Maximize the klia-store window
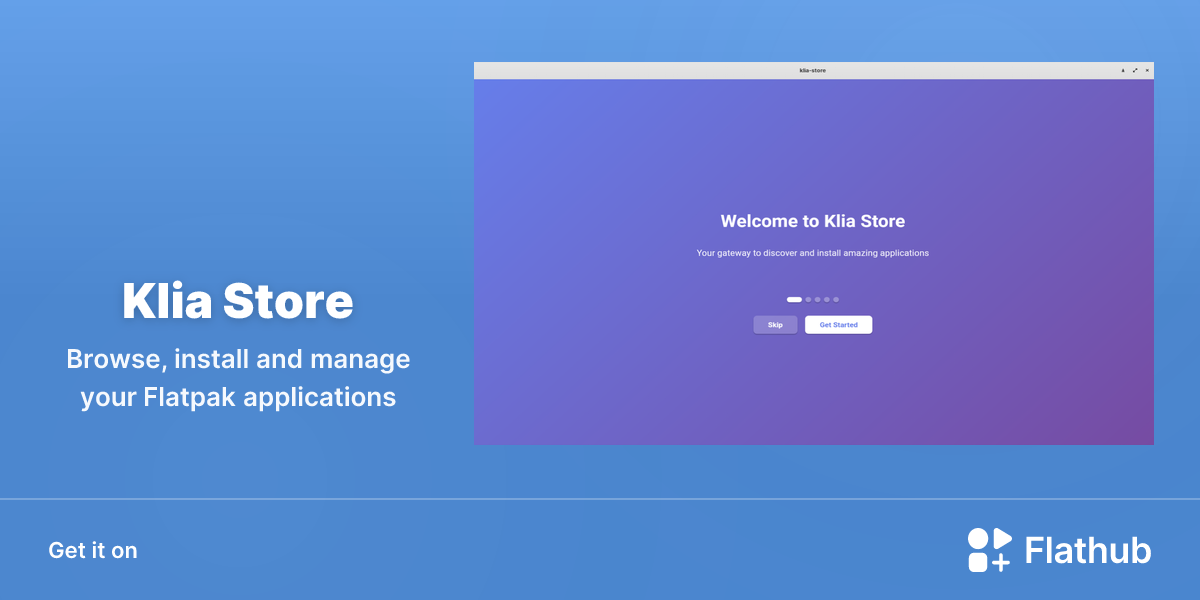Viewport: 1200px width, 600px height. 1135,70
